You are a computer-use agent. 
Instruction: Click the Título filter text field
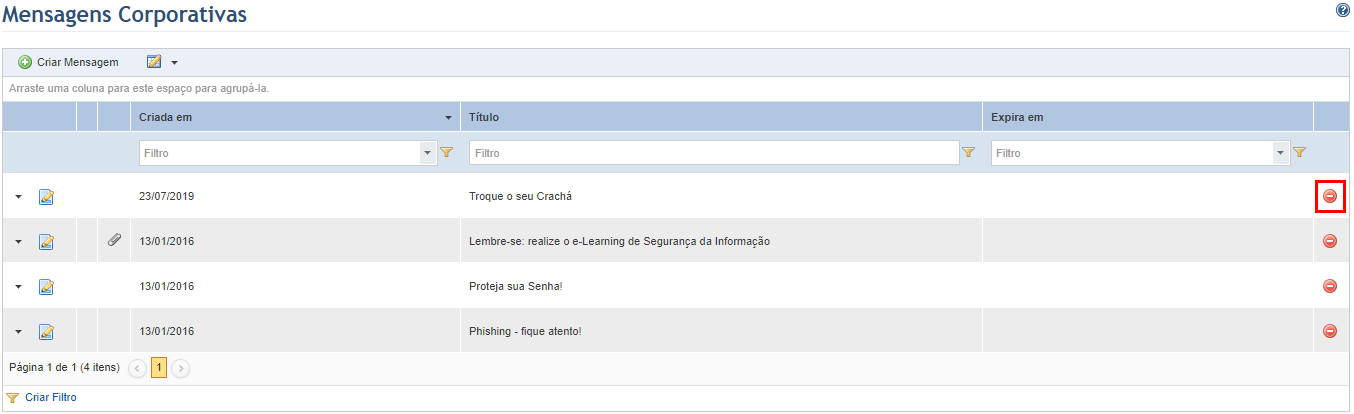point(714,153)
